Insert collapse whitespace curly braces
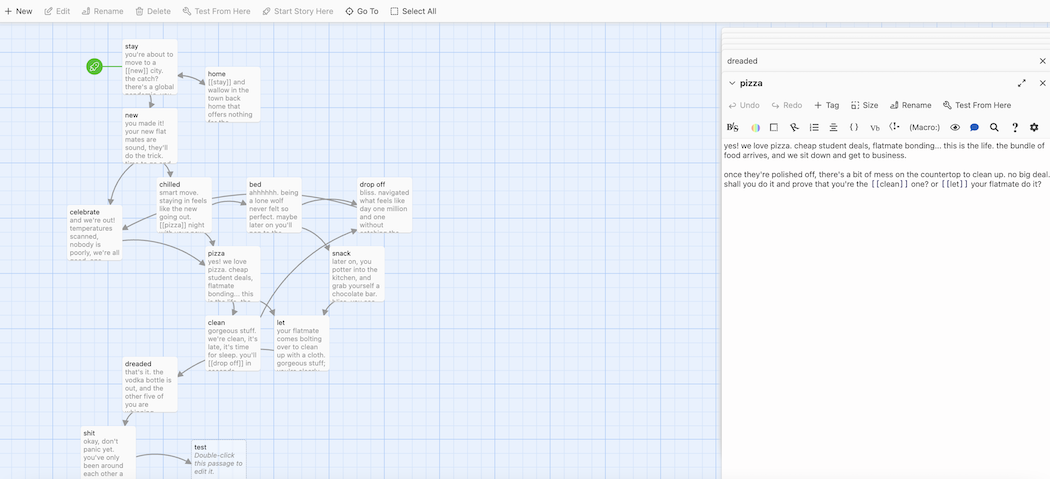Screen dimensions: 1050x479 854,127
